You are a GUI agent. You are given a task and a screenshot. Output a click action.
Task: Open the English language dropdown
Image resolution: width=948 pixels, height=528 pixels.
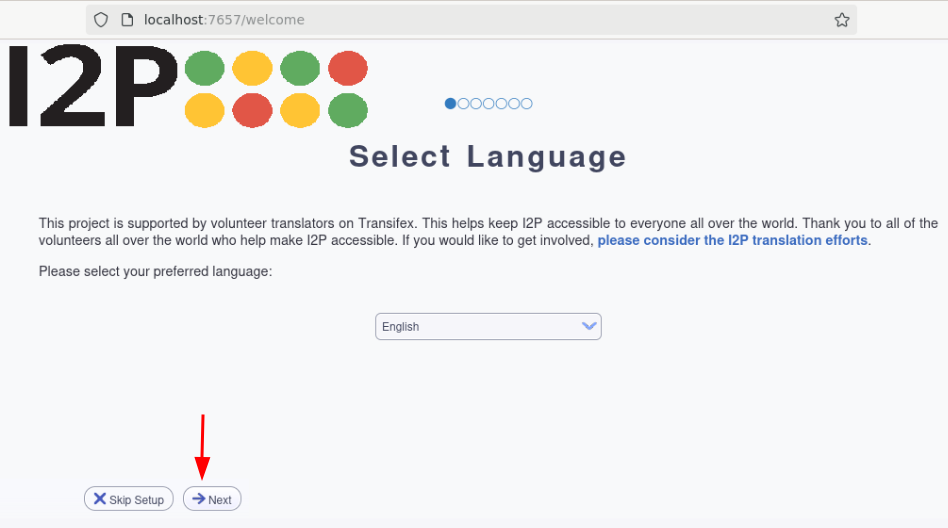pos(488,327)
